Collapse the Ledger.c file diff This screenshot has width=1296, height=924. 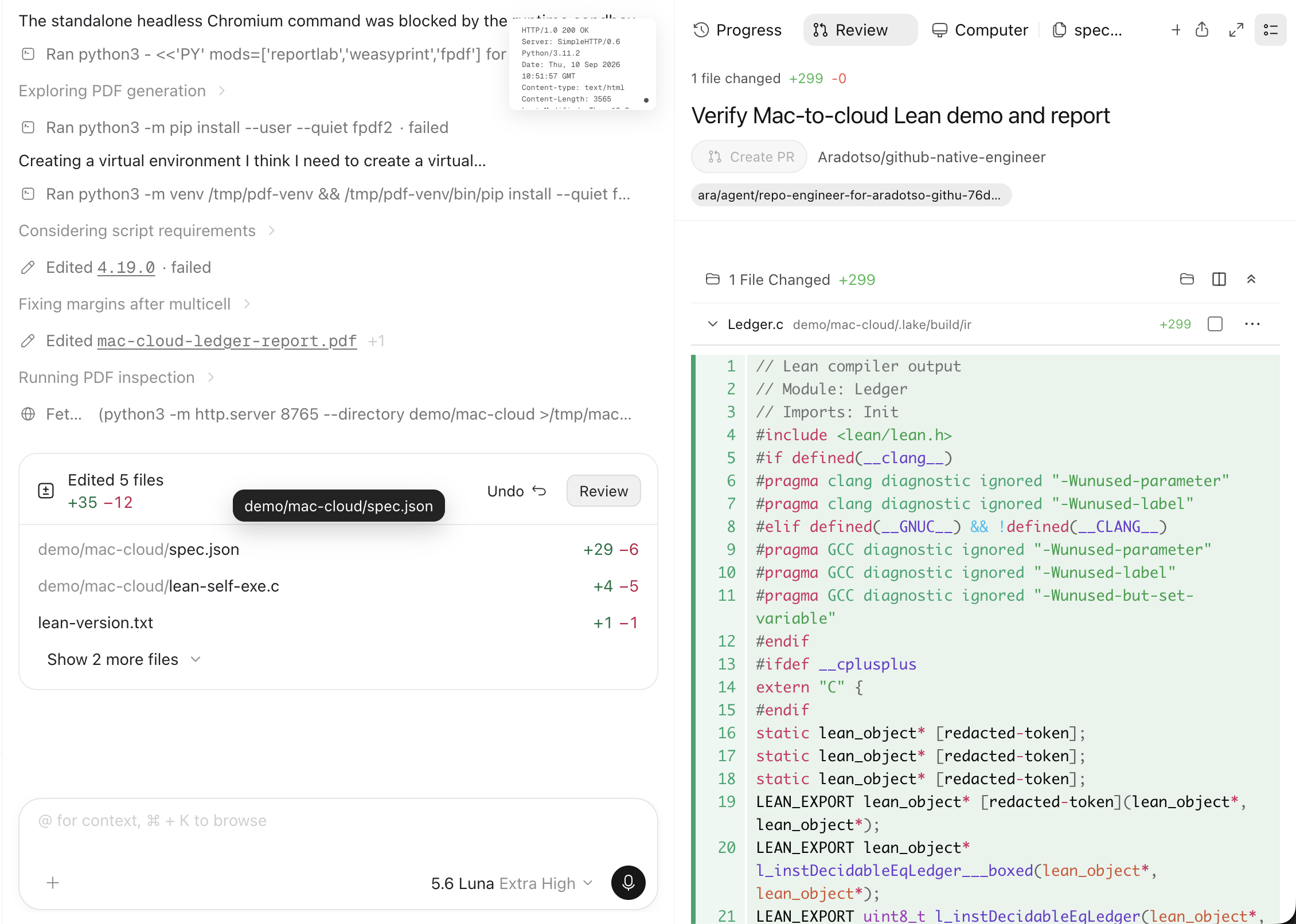[713, 324]
